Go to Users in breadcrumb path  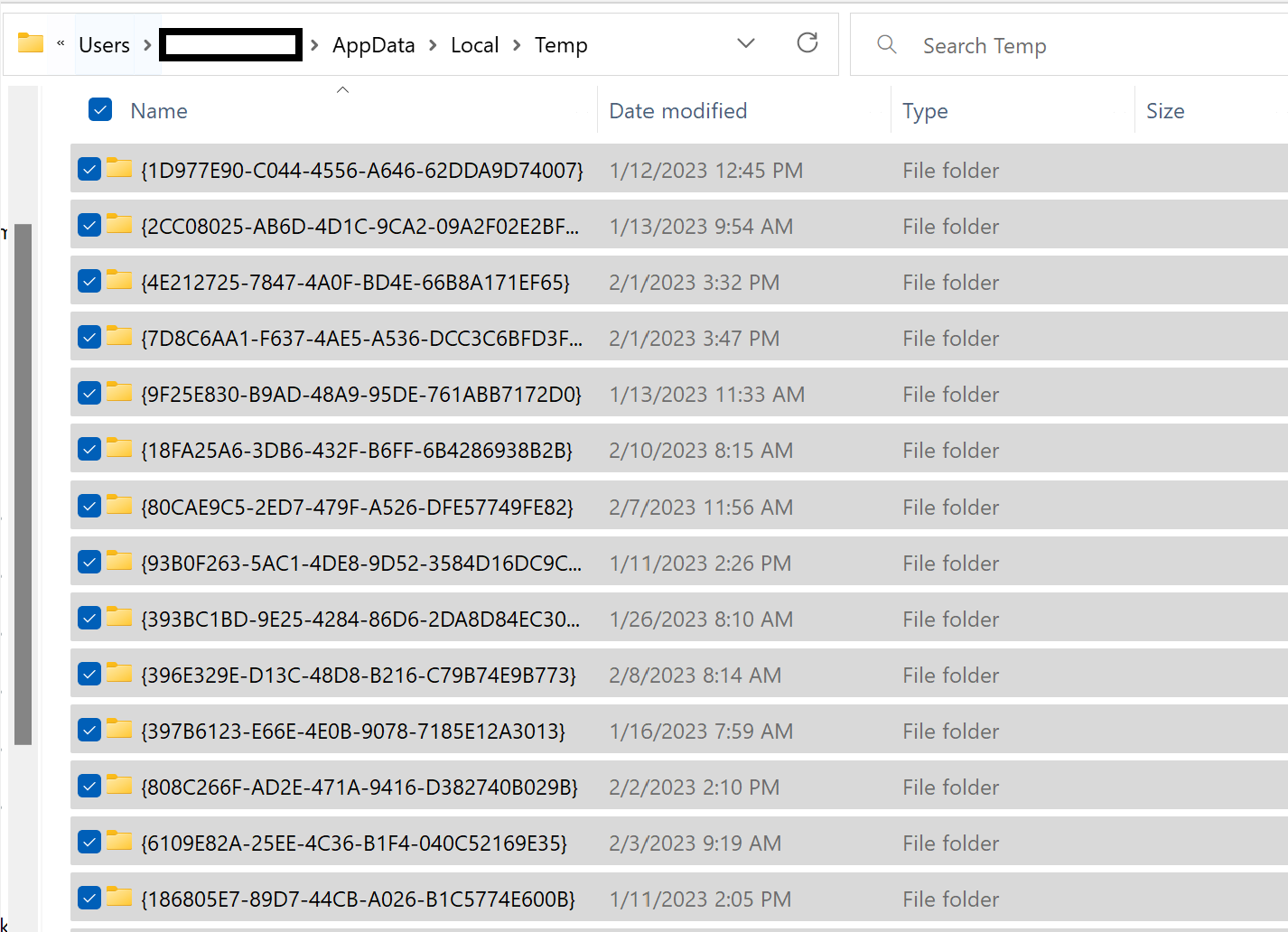(x=104, y=44)
